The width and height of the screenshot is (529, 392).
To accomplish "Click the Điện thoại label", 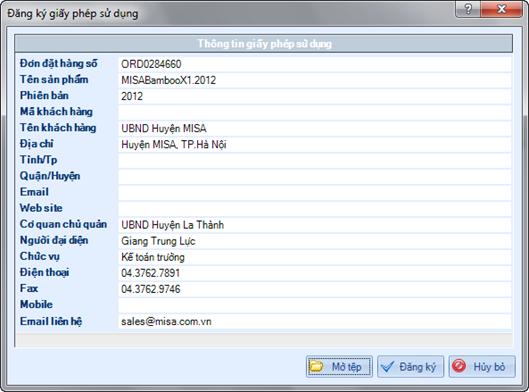I will (x=45, y=272).
